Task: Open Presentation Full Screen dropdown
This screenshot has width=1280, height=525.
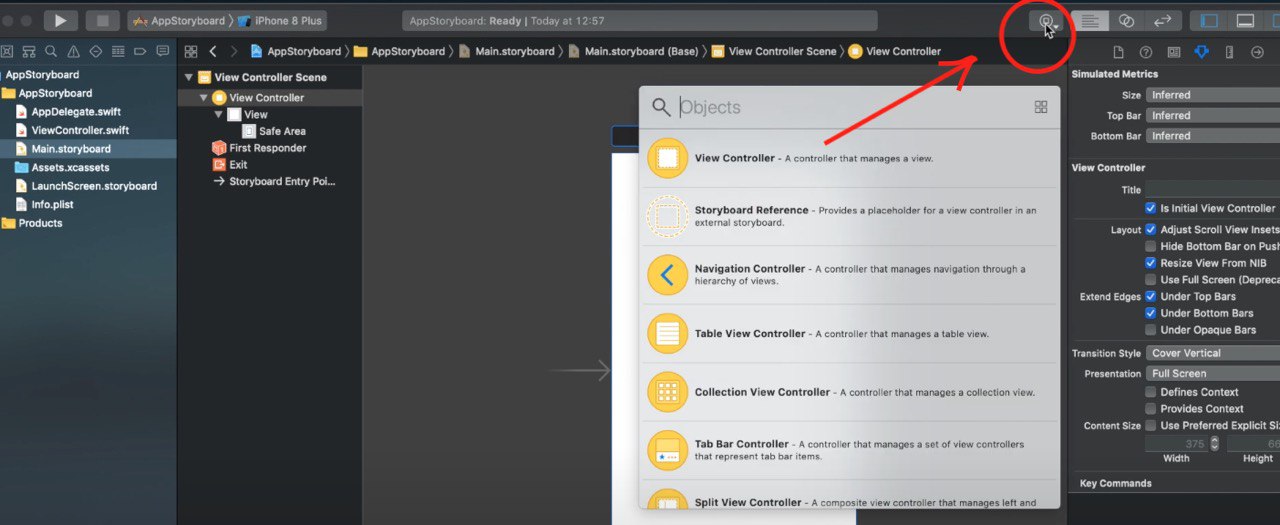Action: click(x=1212, y=373)
